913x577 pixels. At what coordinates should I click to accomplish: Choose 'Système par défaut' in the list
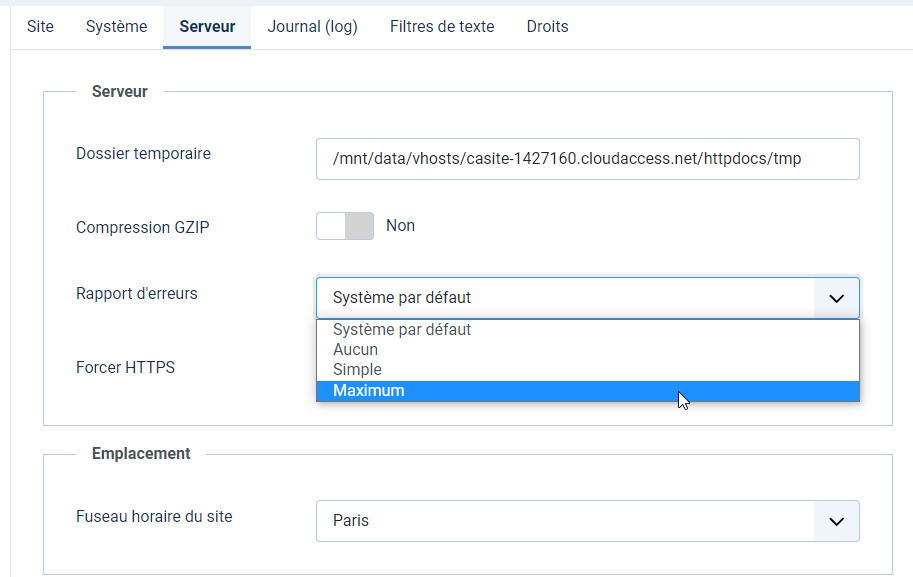(402, 330)
